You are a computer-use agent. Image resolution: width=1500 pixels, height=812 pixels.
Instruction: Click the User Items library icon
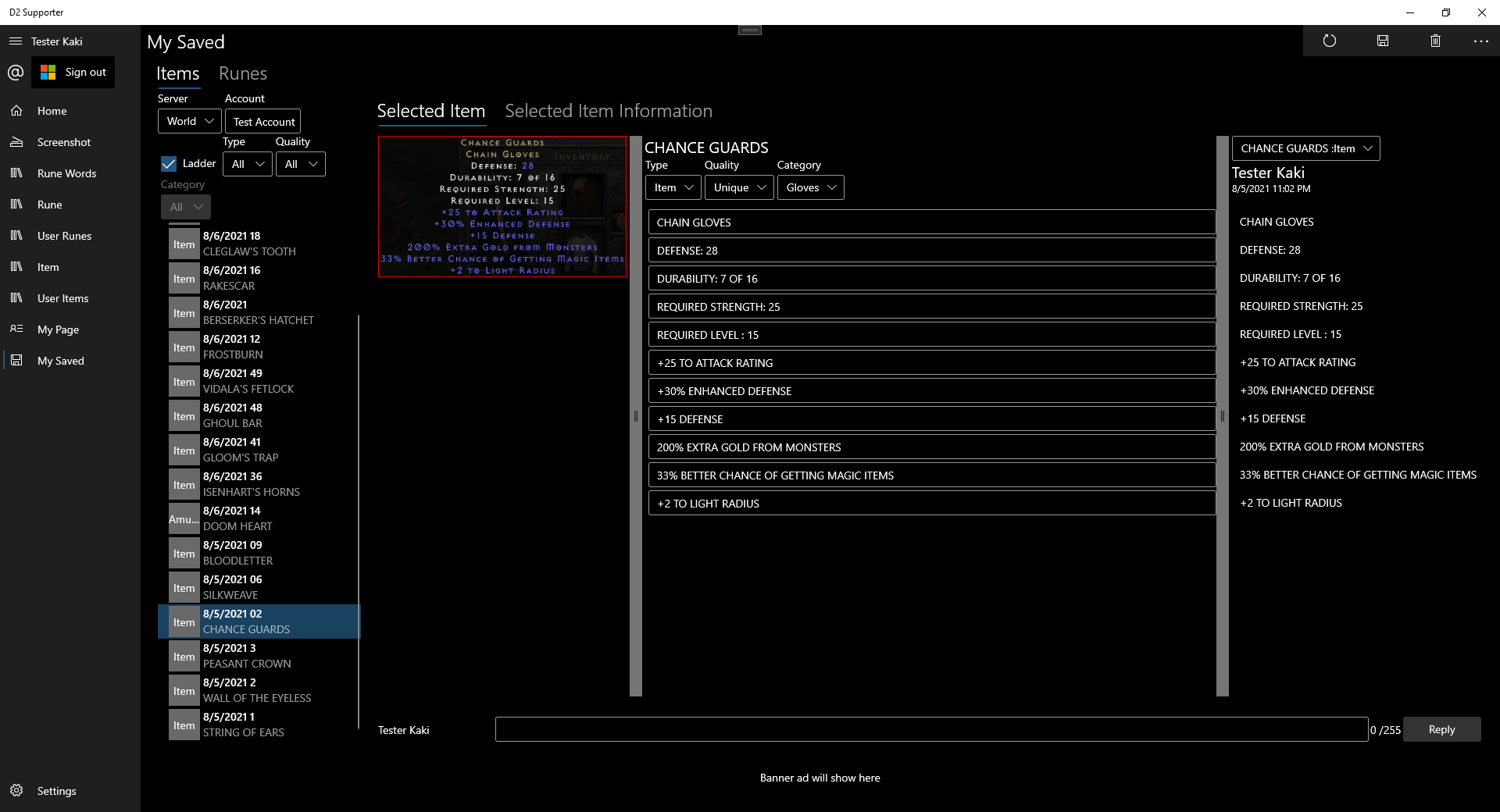click(16, 298)
